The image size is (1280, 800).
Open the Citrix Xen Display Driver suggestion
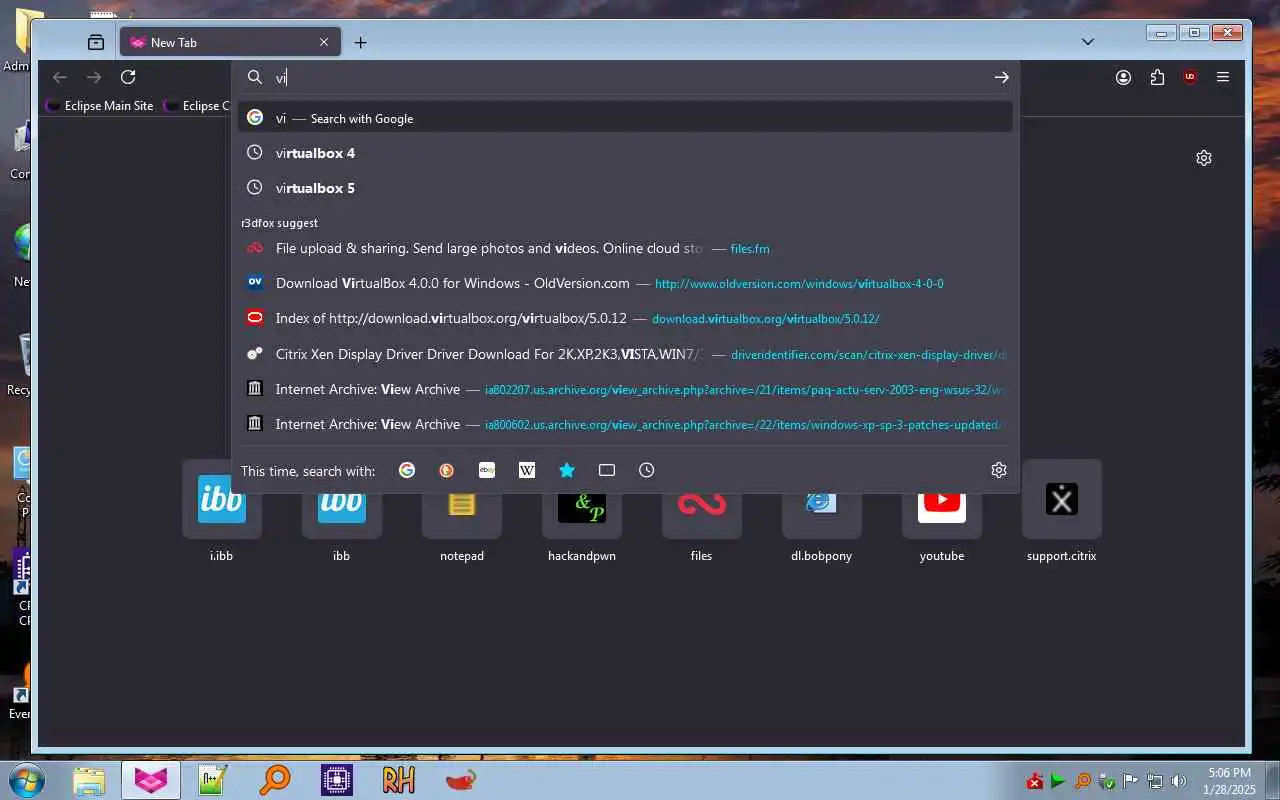(625, 354)
